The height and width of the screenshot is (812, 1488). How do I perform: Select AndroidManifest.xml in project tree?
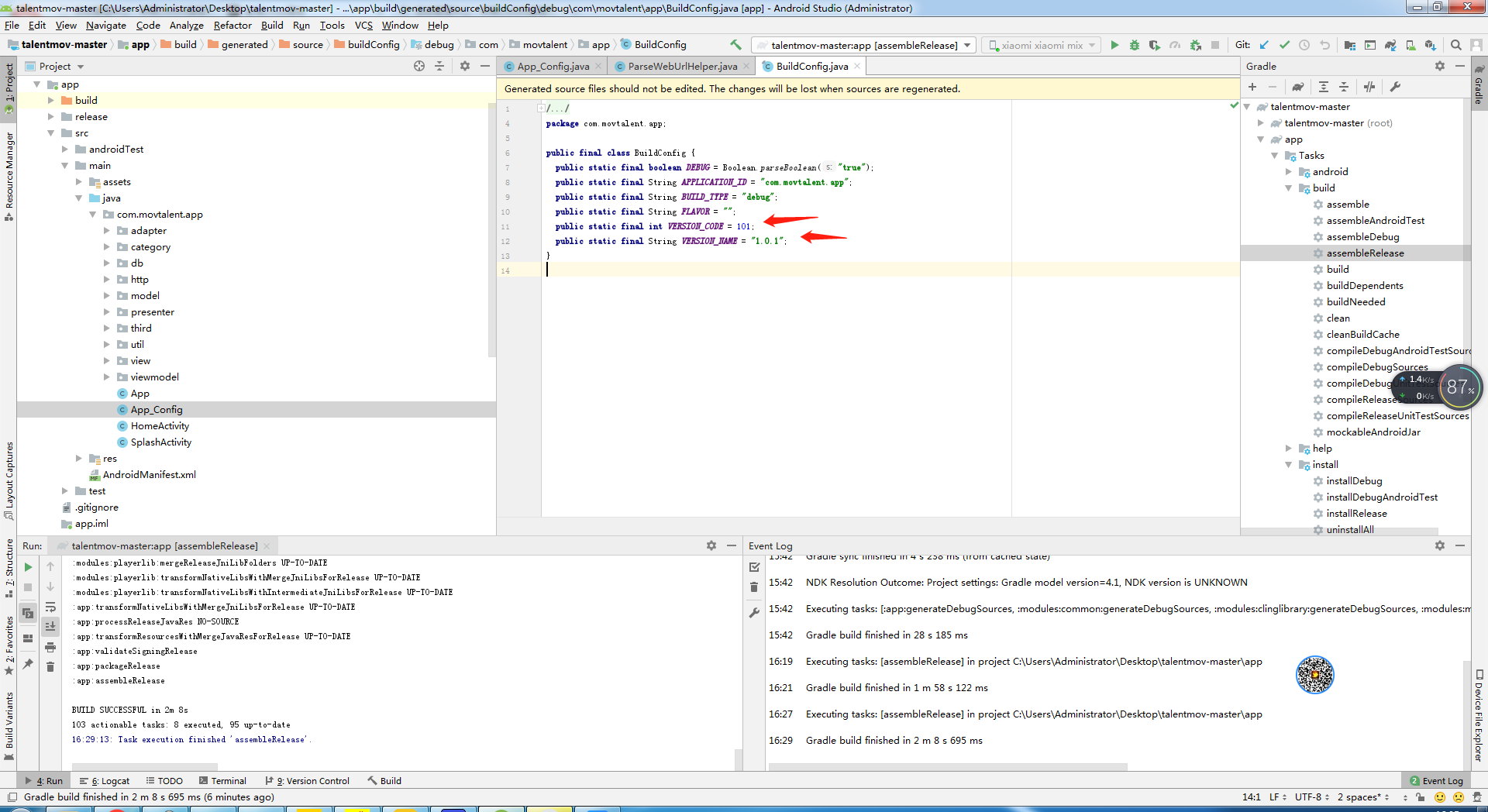pos(149,475)
